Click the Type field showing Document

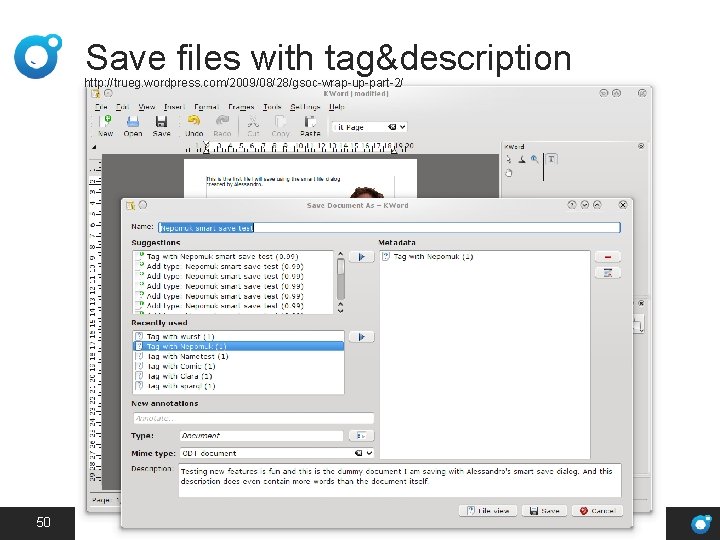(261, 435)
